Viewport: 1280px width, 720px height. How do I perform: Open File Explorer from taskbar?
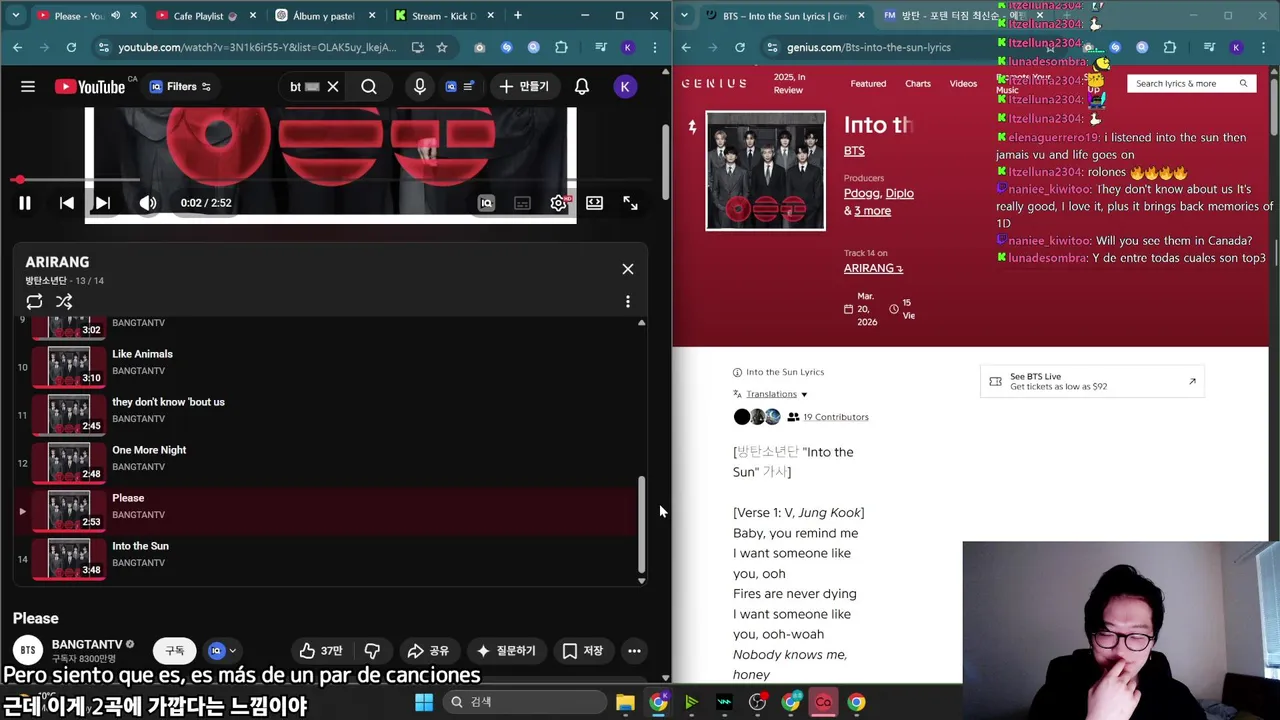(x=625, y=702)
